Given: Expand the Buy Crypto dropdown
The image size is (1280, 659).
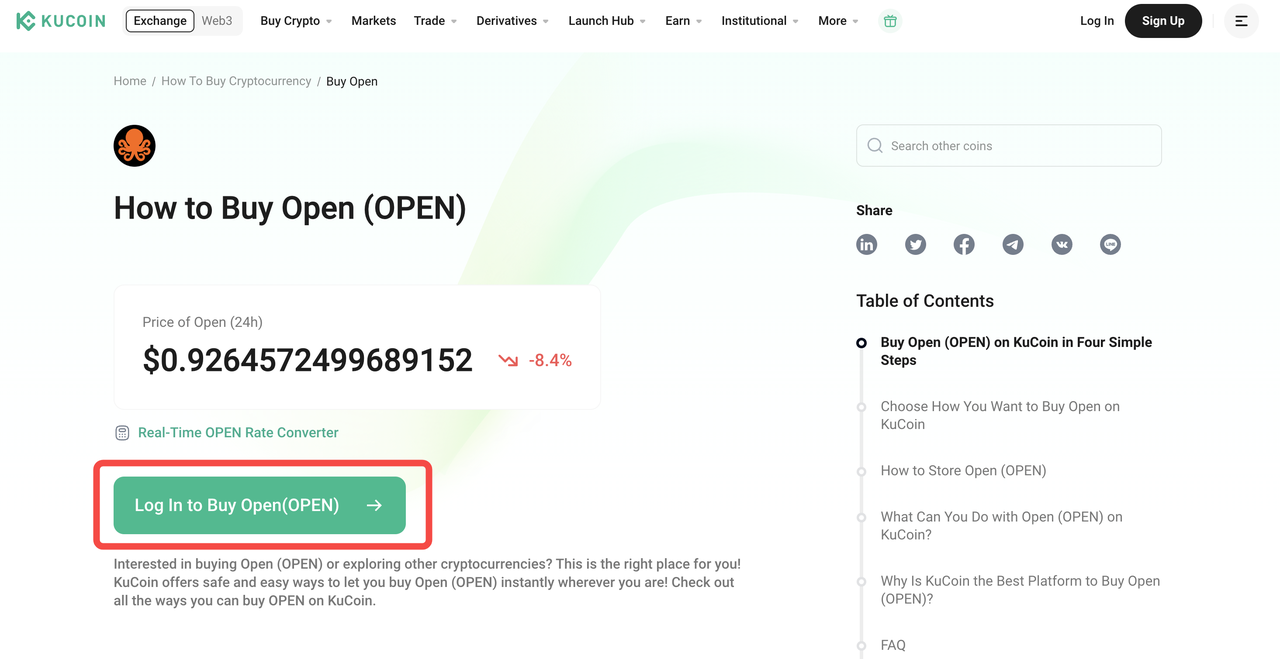Looking at the screenshot, I should click(296, 21).
